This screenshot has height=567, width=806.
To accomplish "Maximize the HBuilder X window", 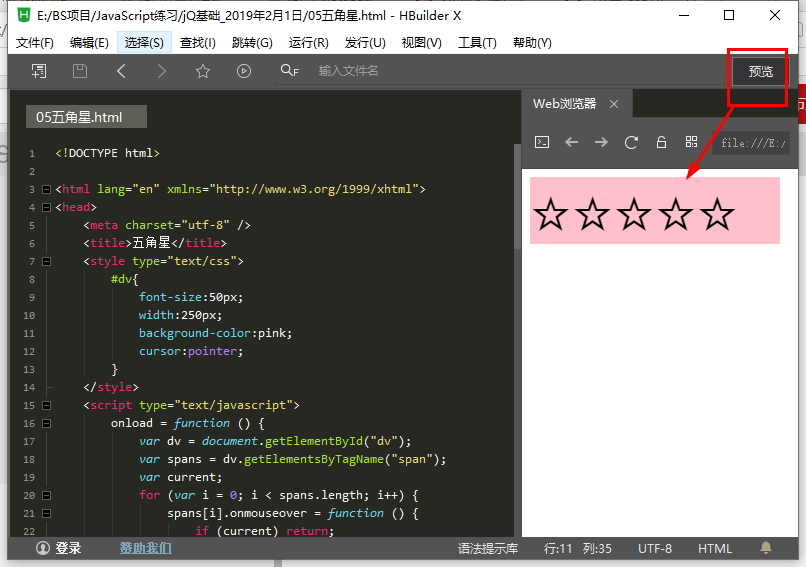I will coord(729,15).
